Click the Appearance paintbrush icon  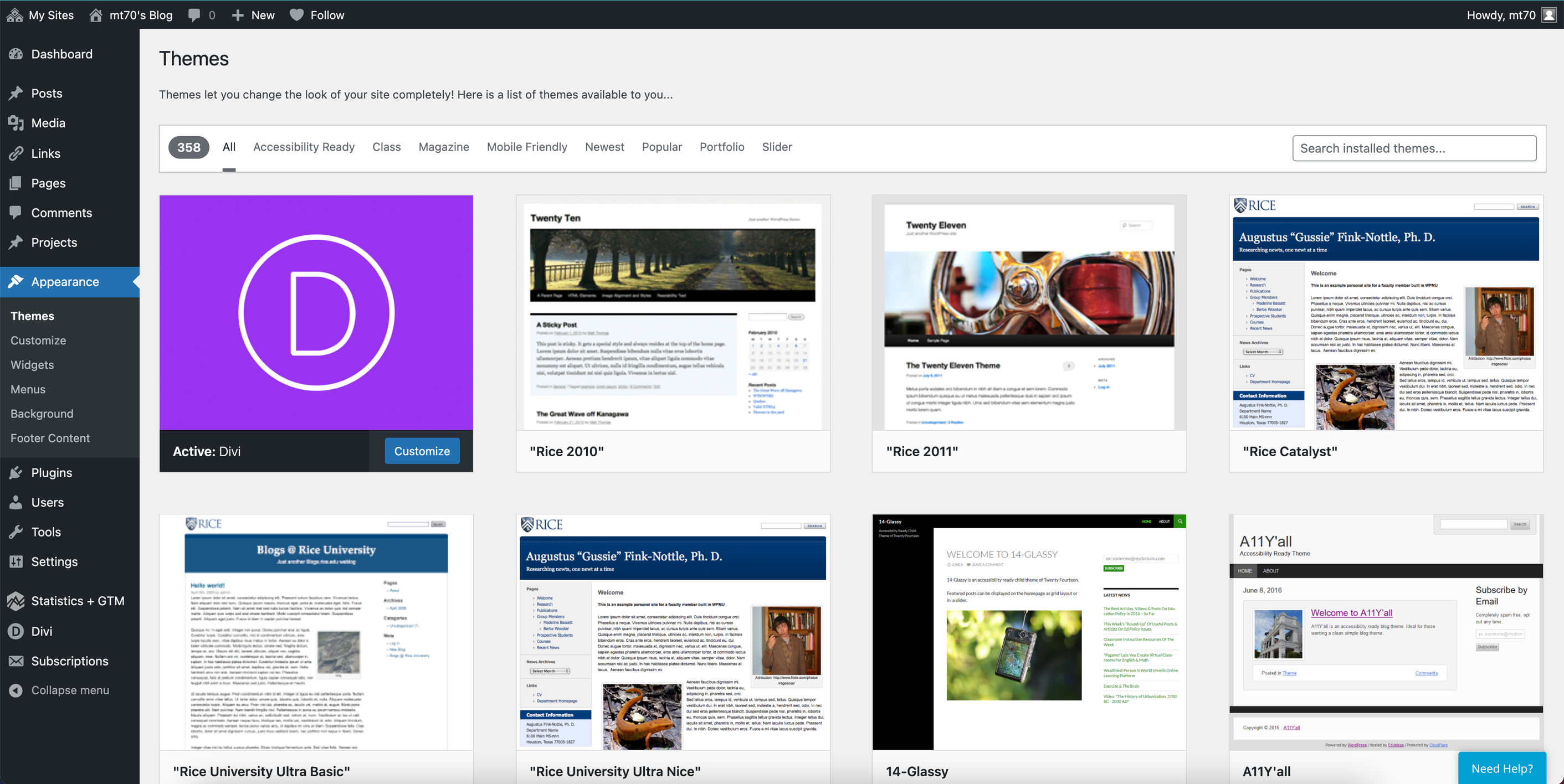coord(16,282)
